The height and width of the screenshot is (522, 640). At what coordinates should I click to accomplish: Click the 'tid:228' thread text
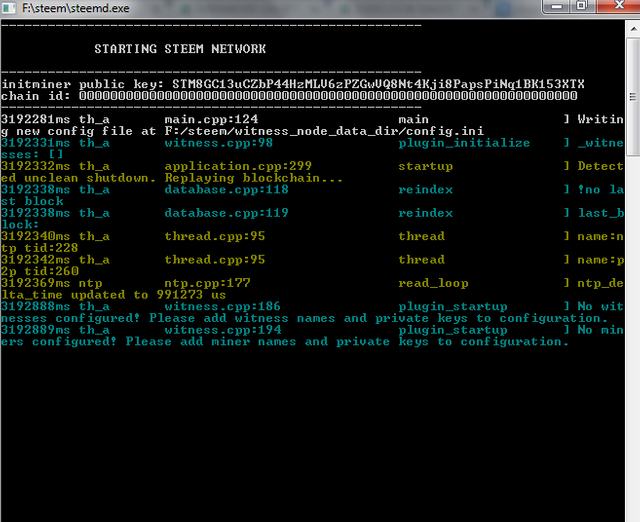tap(51, 248)
